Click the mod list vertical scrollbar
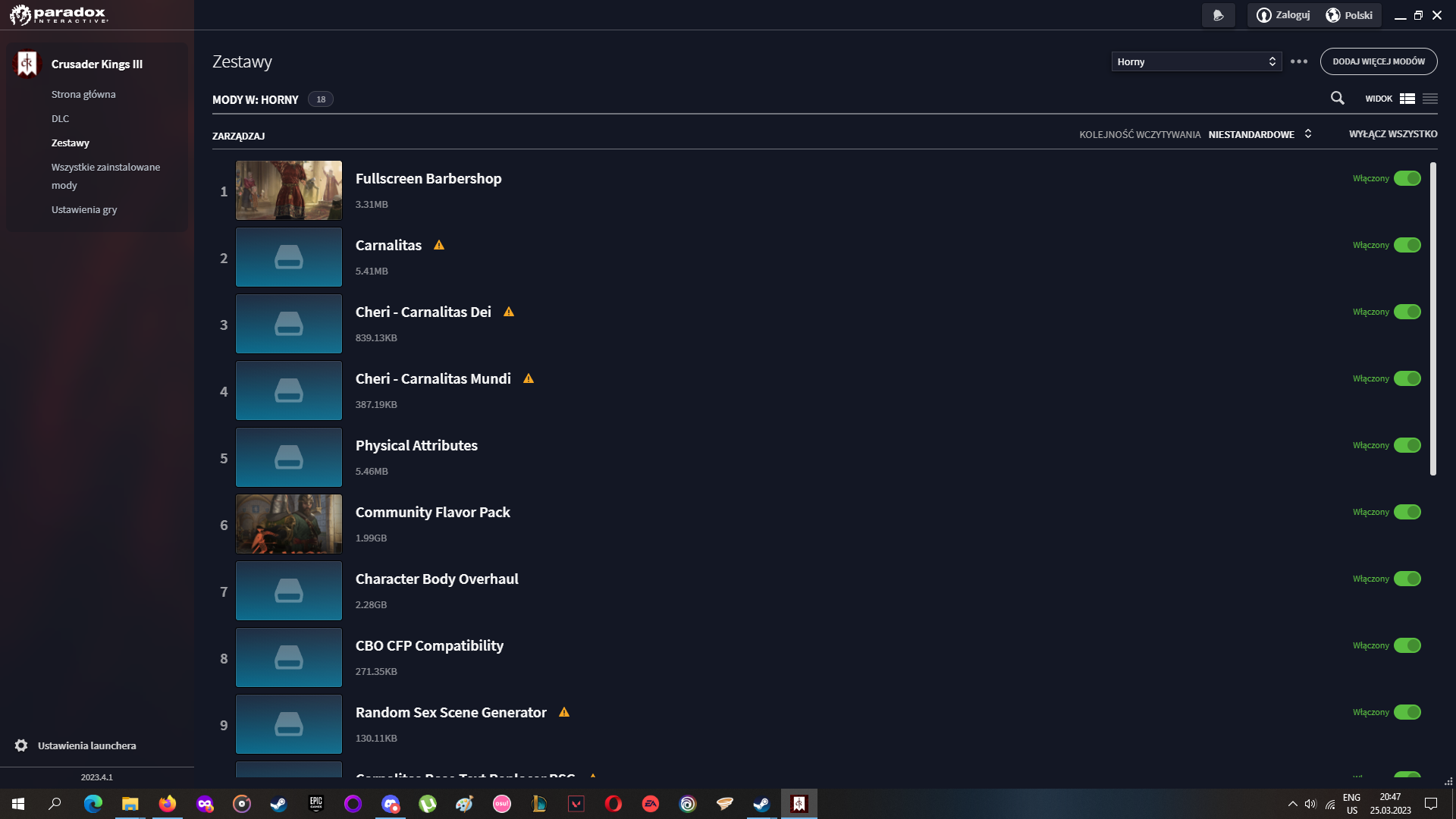This screenshot has height=819, width=1456. 1433,318
